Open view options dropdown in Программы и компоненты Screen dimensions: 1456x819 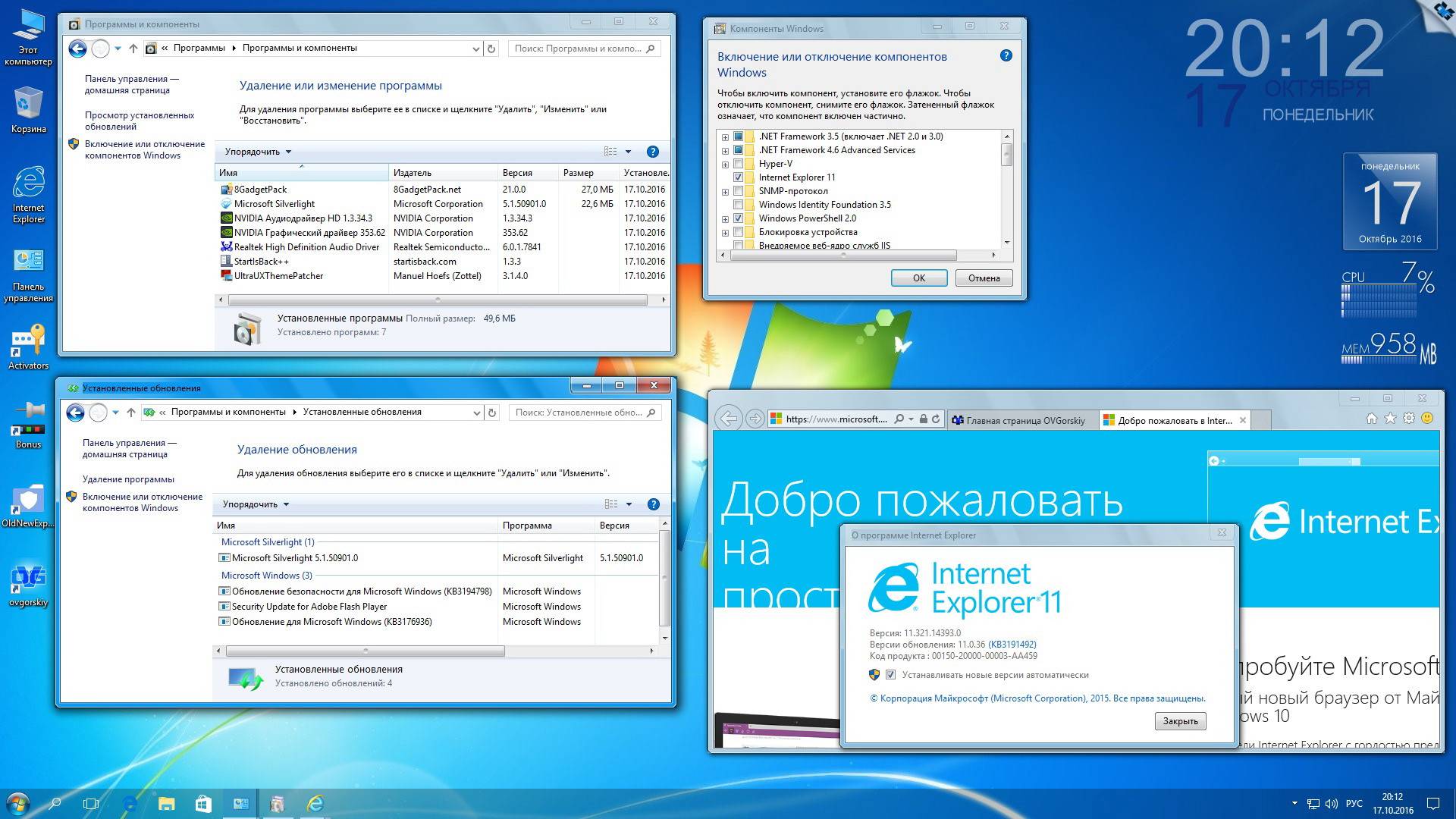tap(628, 152)
